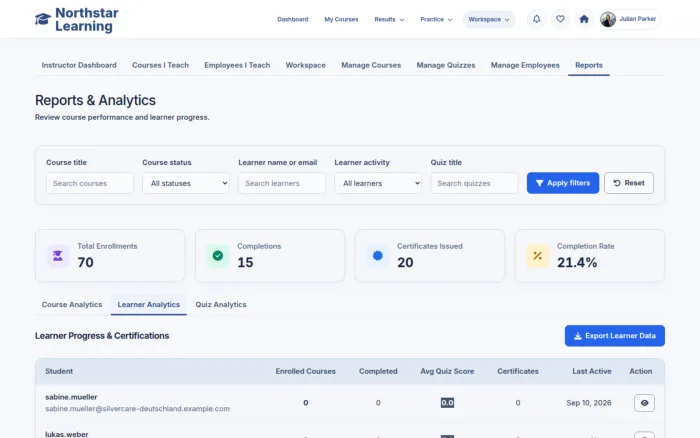Click the Completed column header
This screenshot has height=438, width=700.
378,371
